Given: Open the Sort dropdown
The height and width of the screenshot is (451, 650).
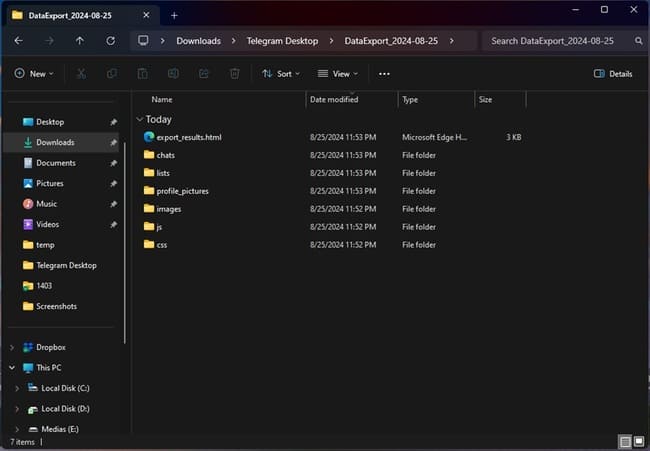Looking at the screenshot, I should (281, 74).
